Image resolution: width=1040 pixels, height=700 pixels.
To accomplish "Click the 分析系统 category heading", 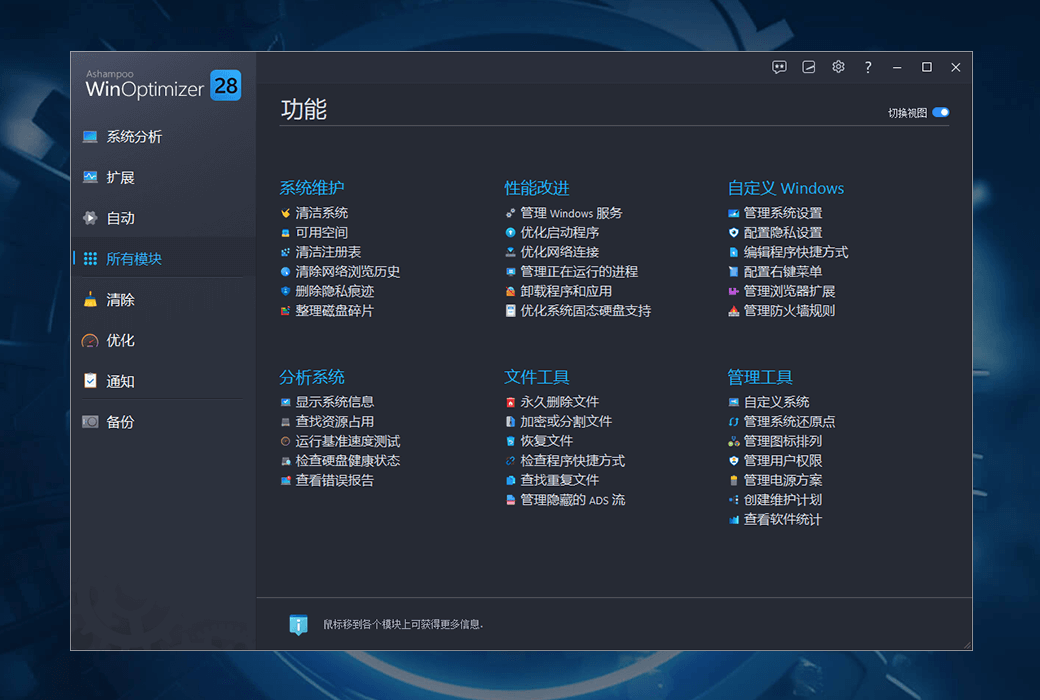I will [312, 377].
